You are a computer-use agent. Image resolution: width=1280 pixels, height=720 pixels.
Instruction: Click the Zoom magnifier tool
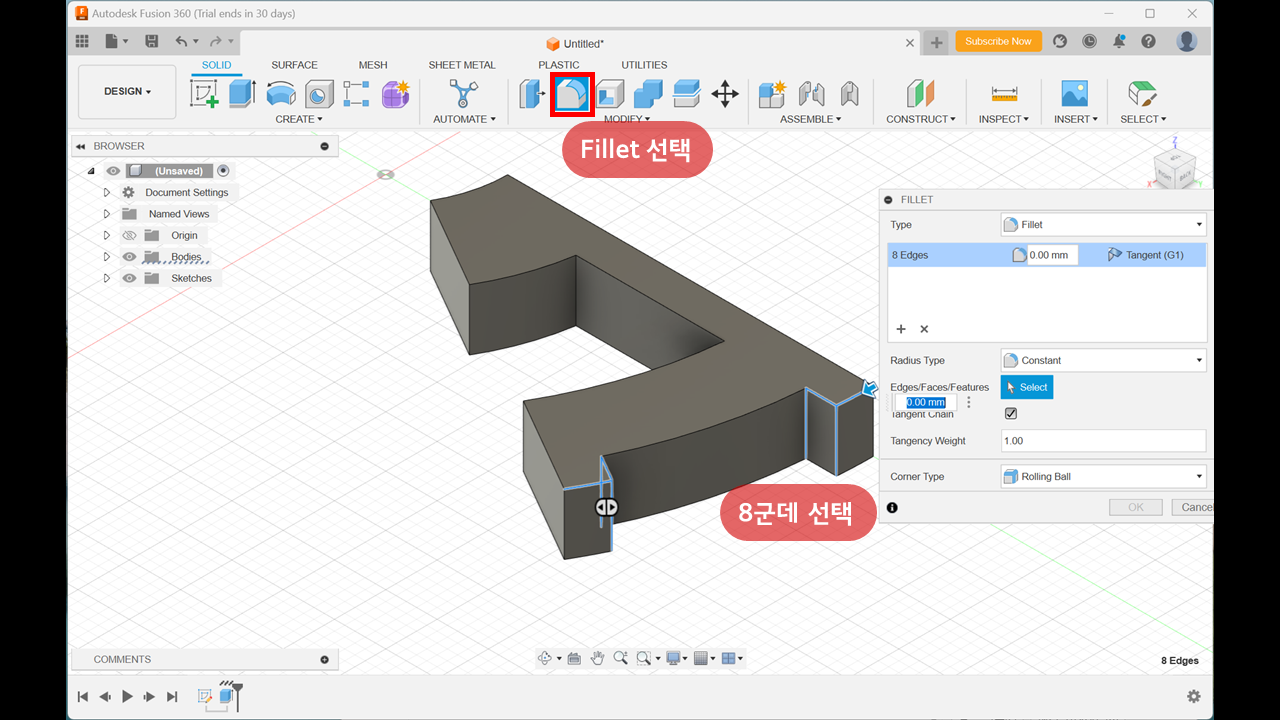coord(621,658)
